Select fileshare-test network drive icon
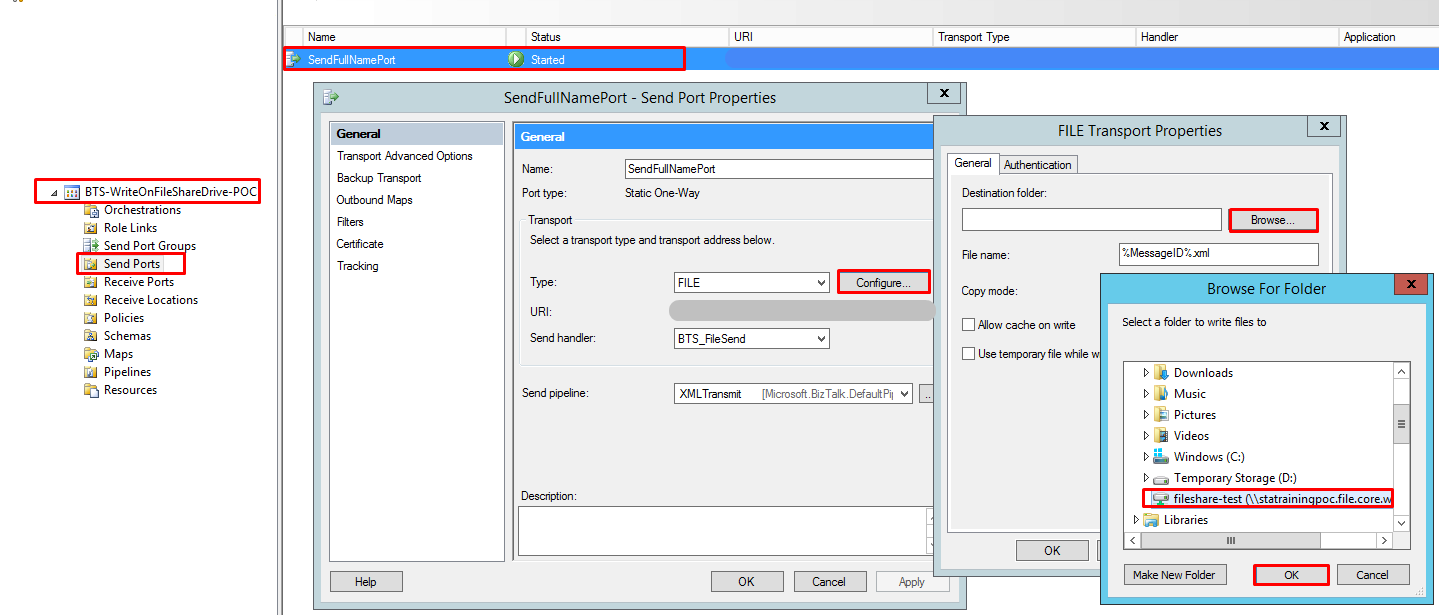 coord(1160,499)
